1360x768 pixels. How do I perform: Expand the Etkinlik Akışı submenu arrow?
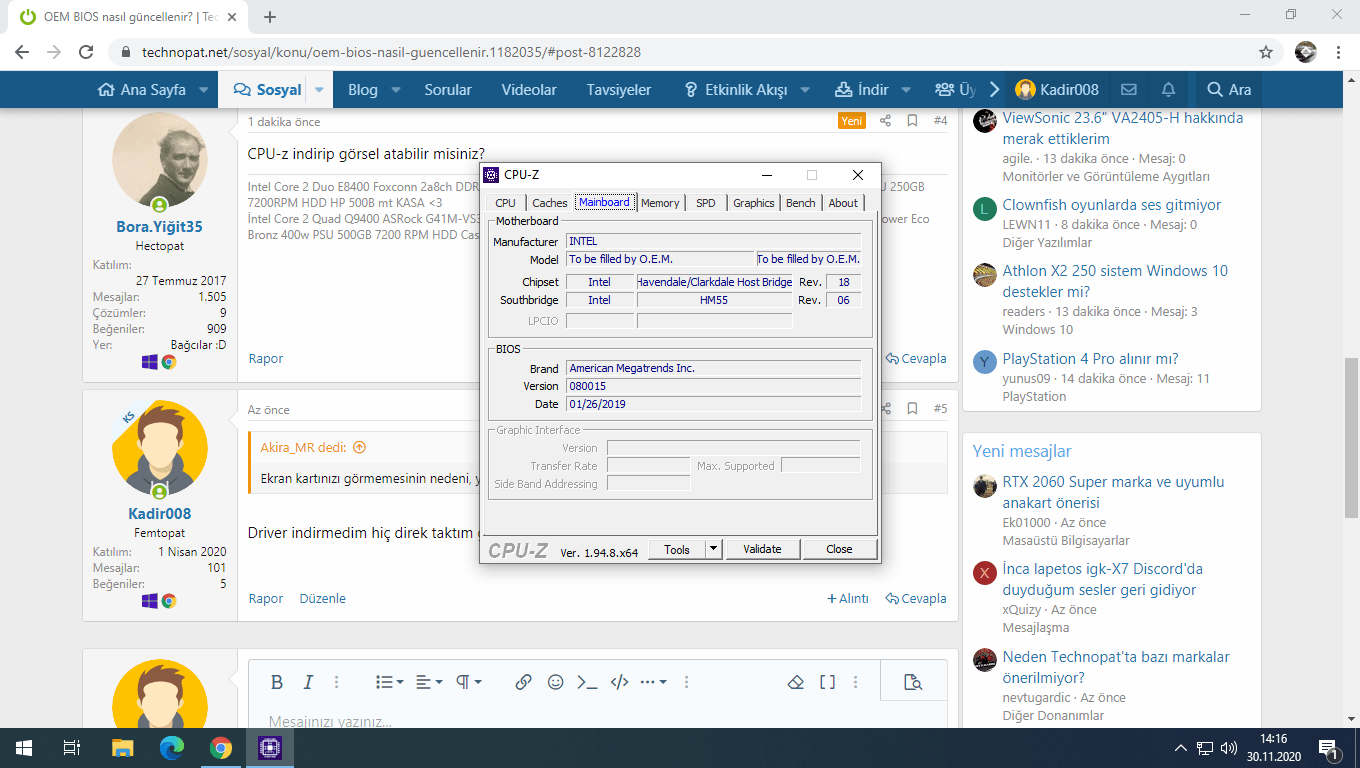tap(806, 89)
